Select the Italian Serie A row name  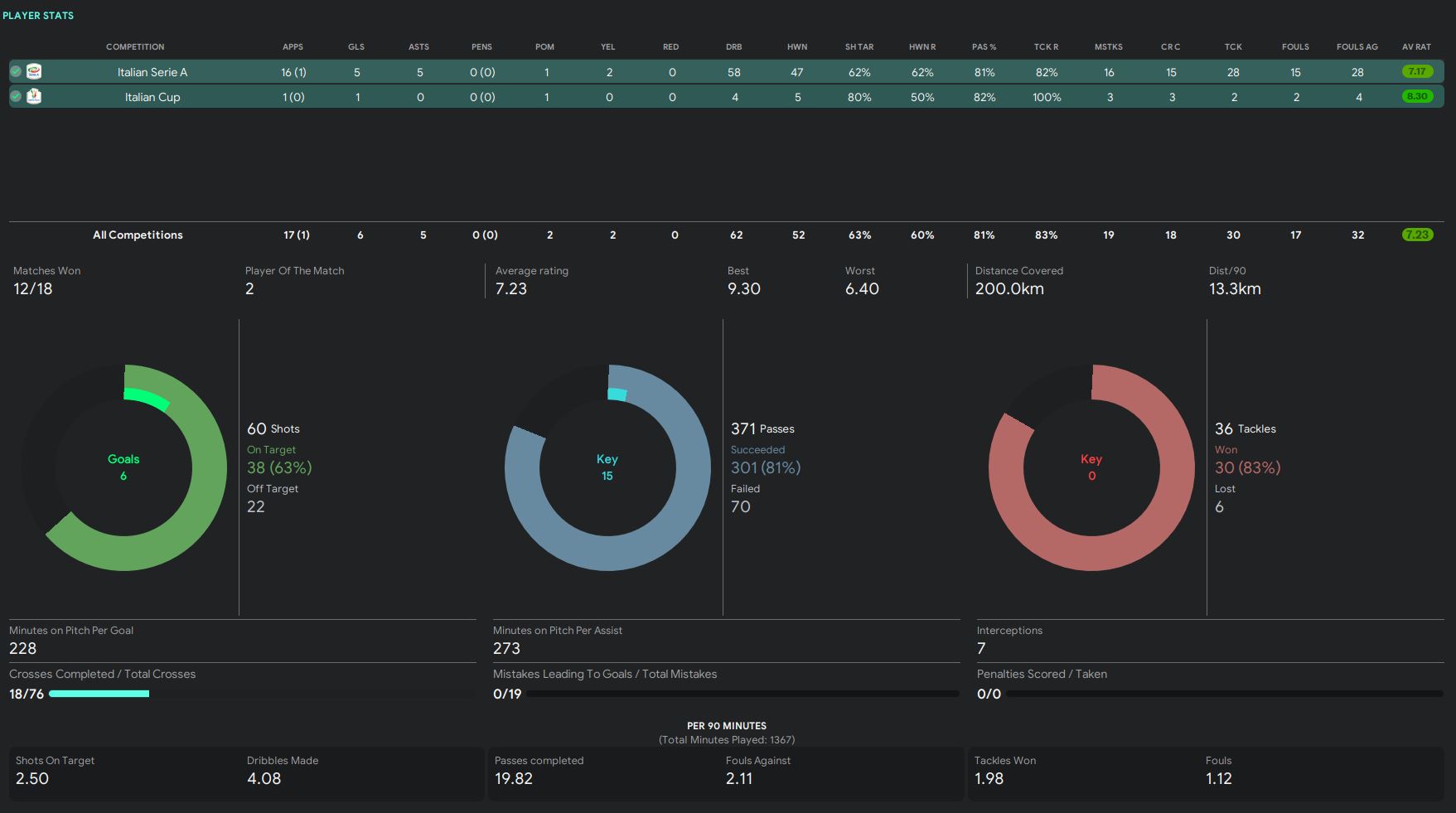[x=152, y=72]
